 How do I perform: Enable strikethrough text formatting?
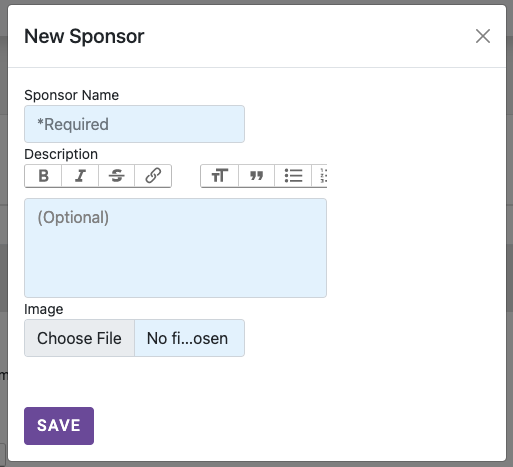click(117, 176)
